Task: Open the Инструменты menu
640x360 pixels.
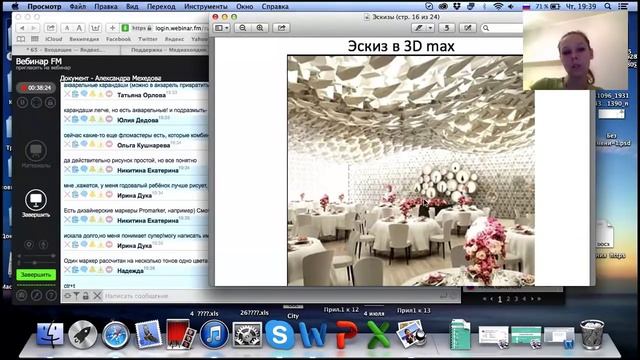Action: (x=206, y=7)
